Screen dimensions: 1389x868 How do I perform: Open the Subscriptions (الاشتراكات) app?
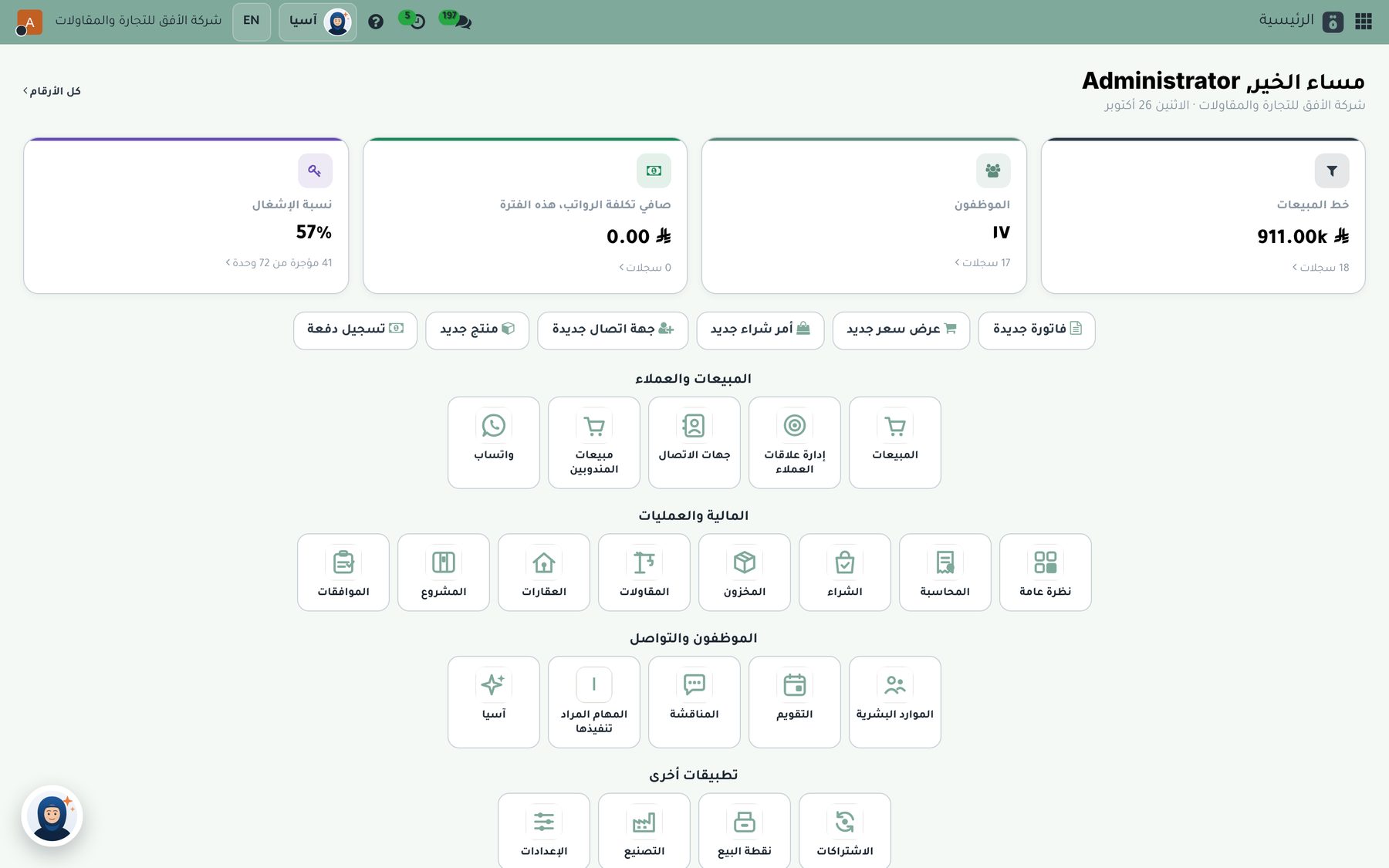(845, 831)
